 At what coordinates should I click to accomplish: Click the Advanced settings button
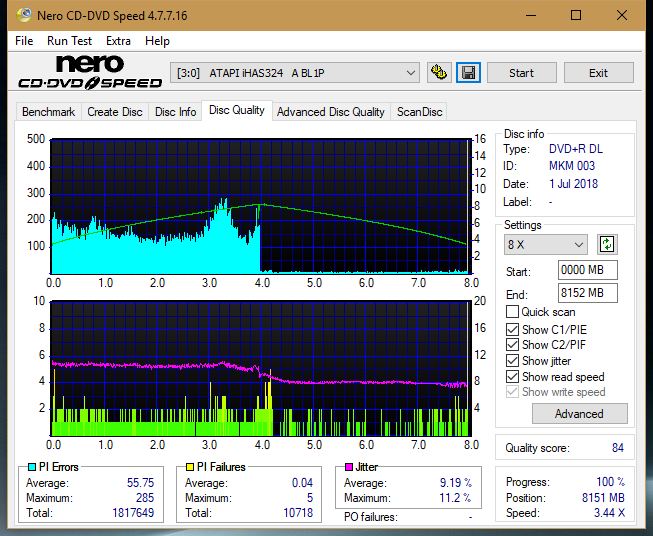[579, 414]
